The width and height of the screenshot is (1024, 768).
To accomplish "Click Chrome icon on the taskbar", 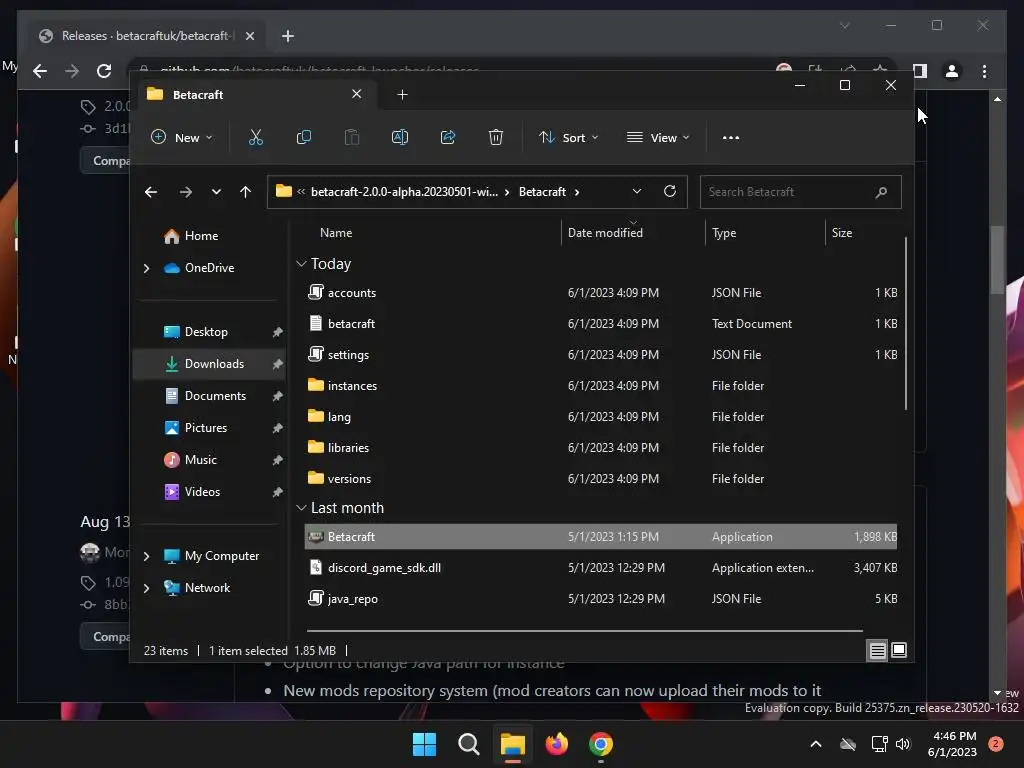I will [x=601, y=744].
